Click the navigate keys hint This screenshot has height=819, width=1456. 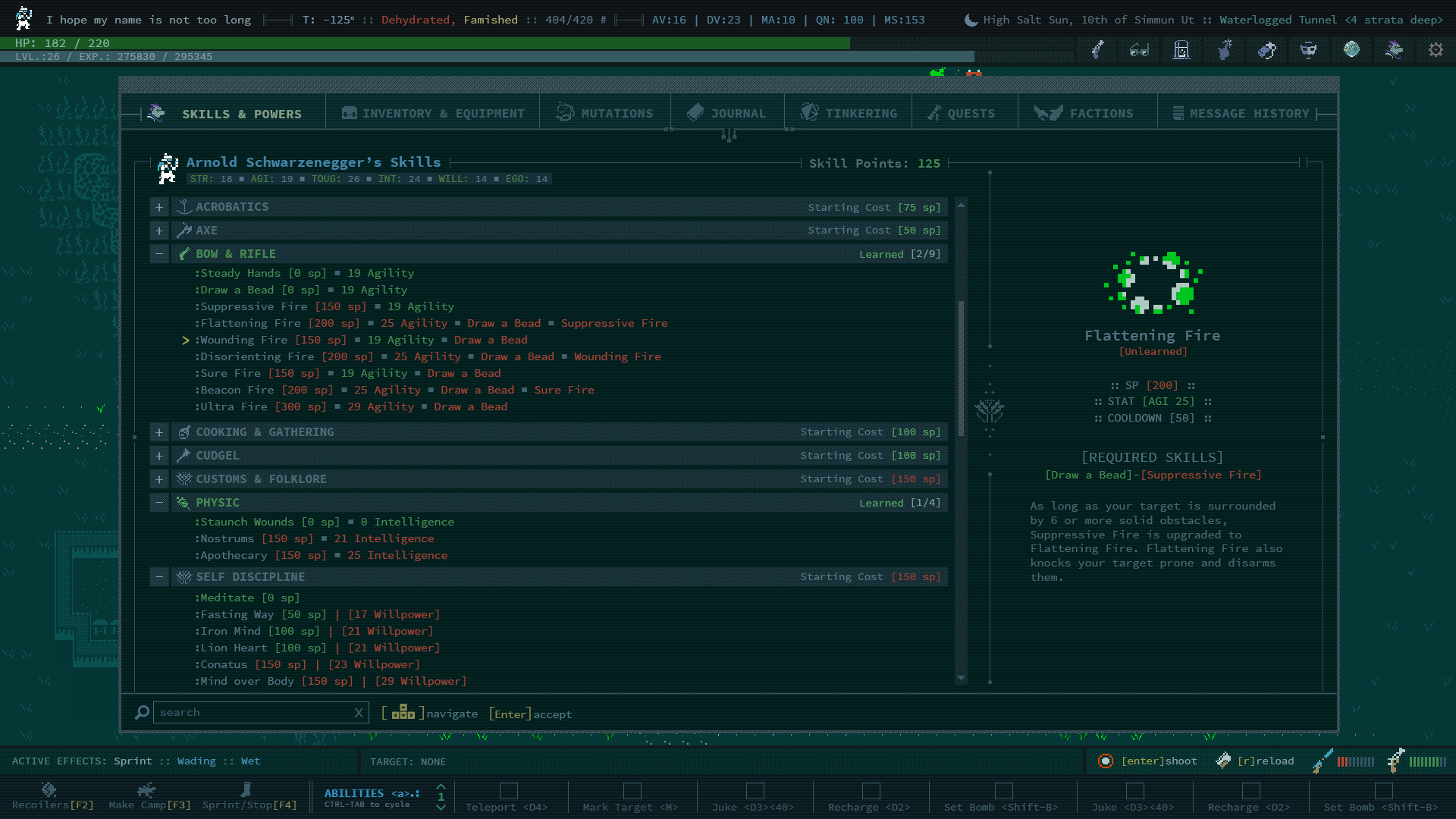429,714
